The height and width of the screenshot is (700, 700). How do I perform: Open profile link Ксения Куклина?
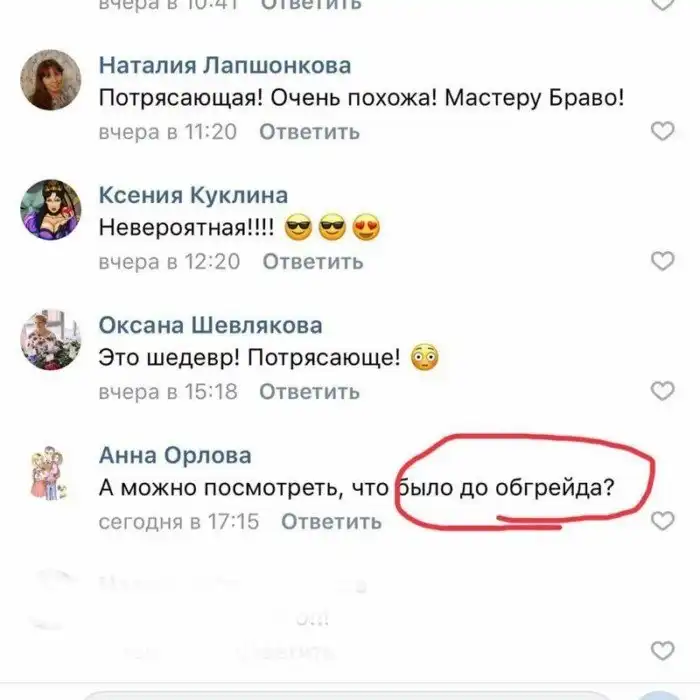193,195
